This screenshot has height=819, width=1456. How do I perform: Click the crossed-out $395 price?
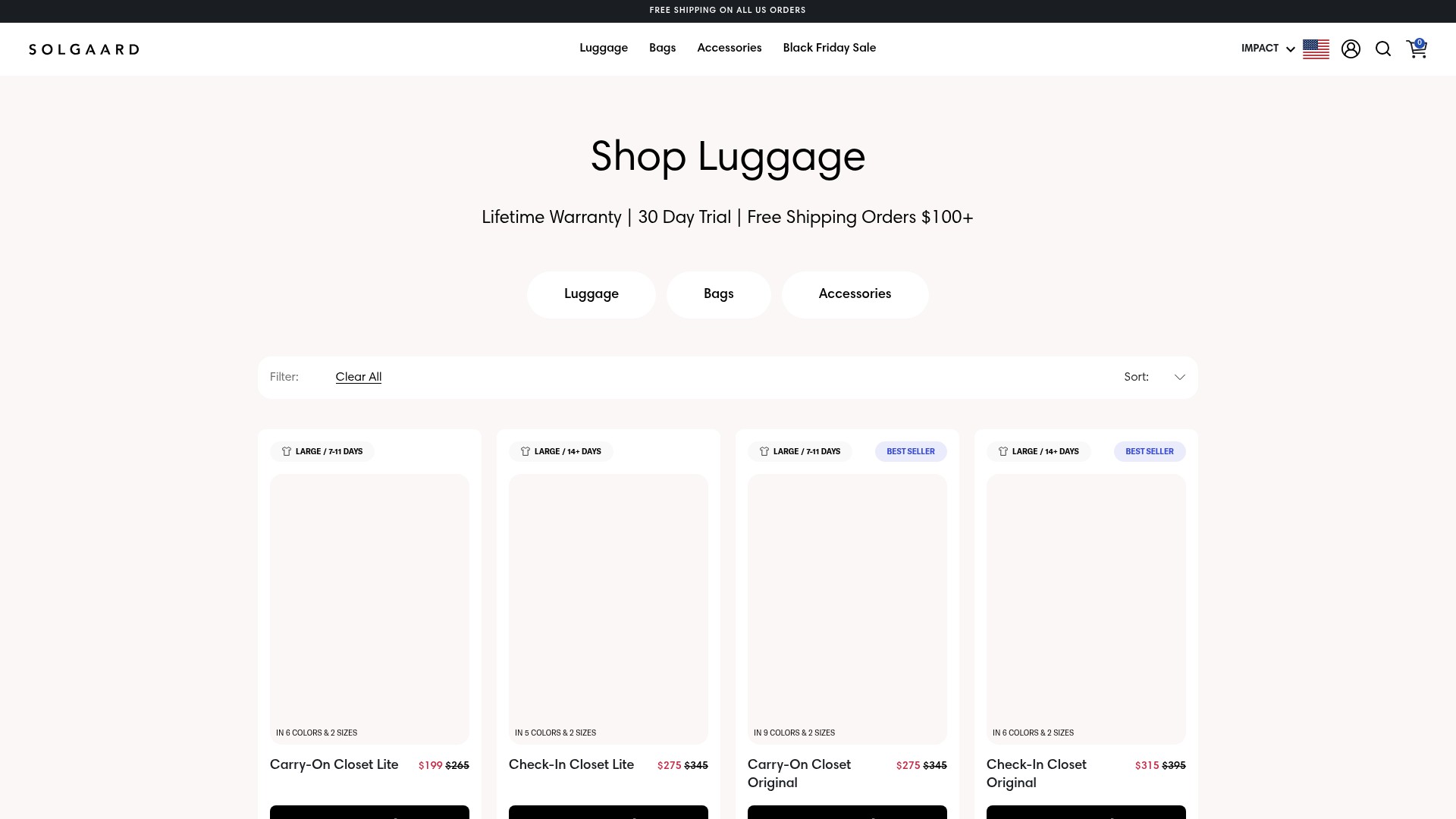click(1174, 765)
